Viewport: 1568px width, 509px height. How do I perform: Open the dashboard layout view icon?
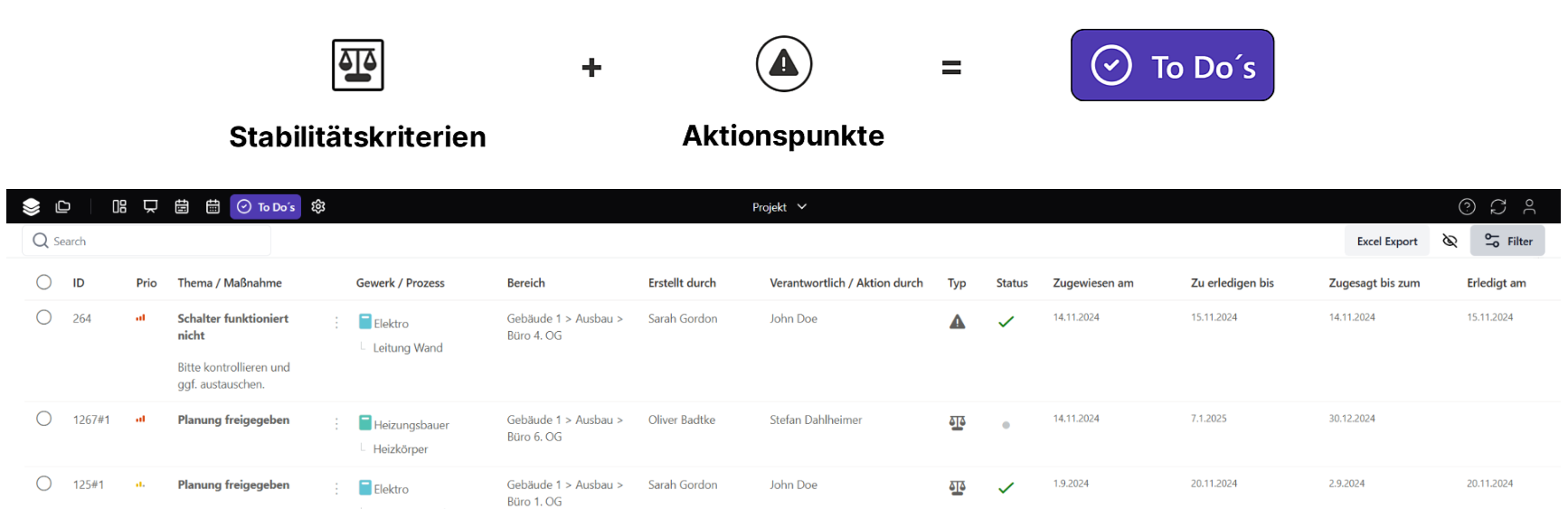pyautogui.click(x=119, y=207)
